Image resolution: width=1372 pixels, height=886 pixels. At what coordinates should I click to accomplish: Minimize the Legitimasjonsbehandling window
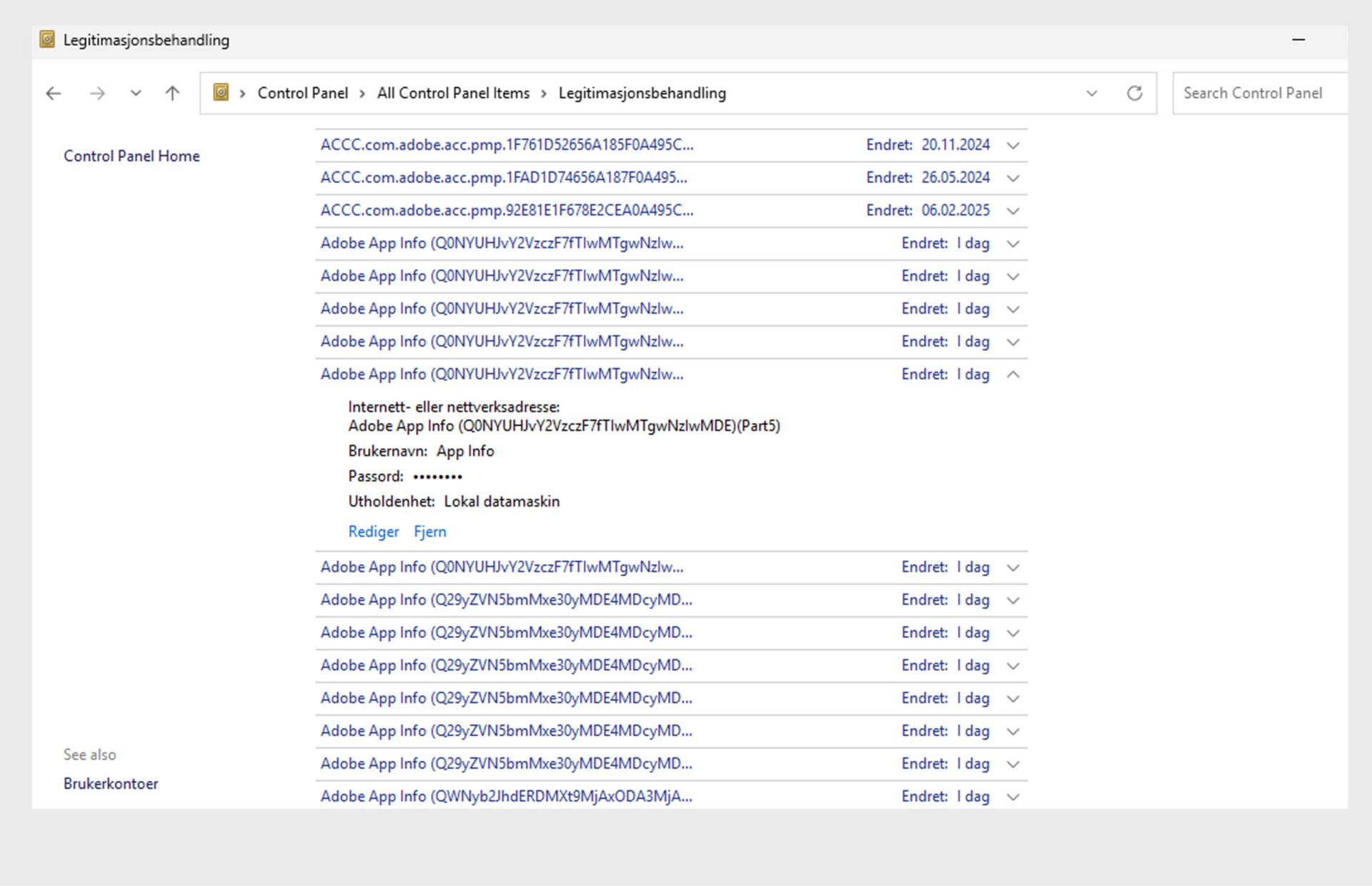click(1298, 40)
